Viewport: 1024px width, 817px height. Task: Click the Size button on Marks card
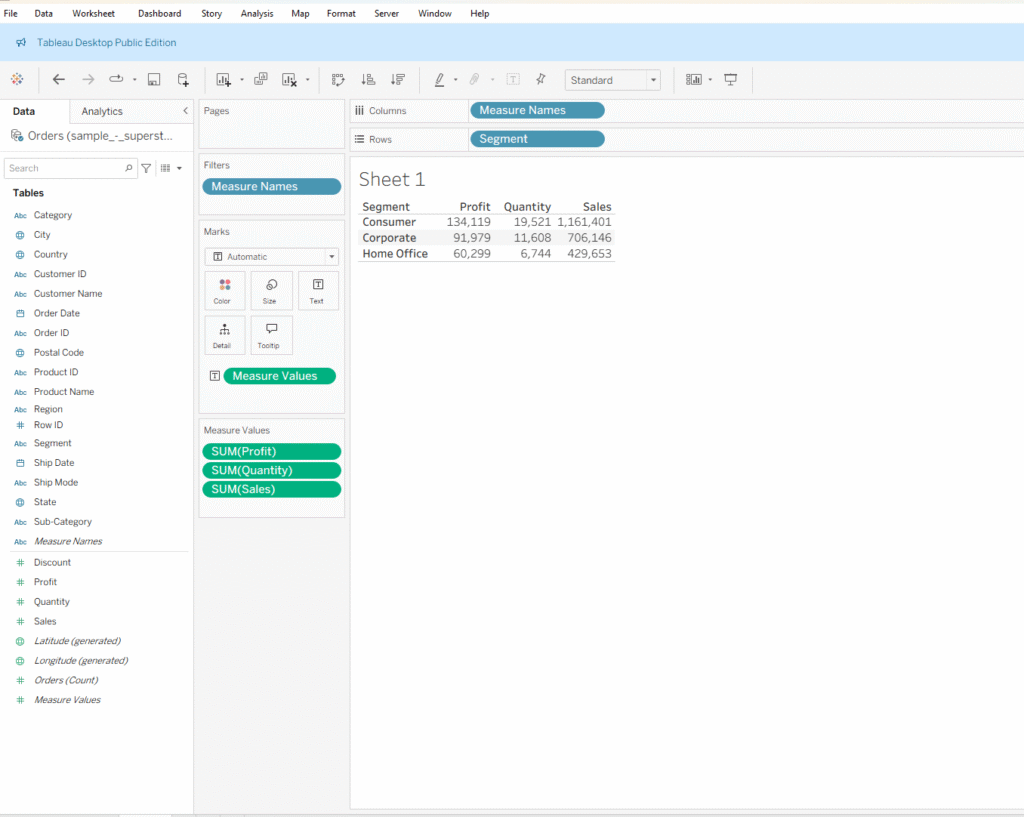click(x=270, y=291)
